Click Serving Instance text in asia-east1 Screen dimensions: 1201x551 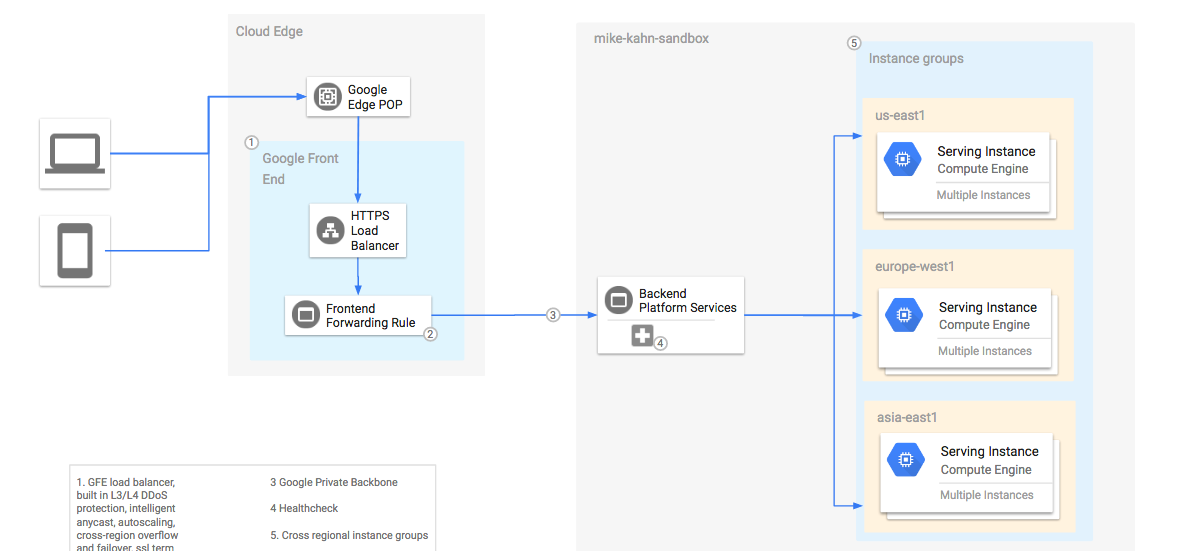click(x=989, y=451)
